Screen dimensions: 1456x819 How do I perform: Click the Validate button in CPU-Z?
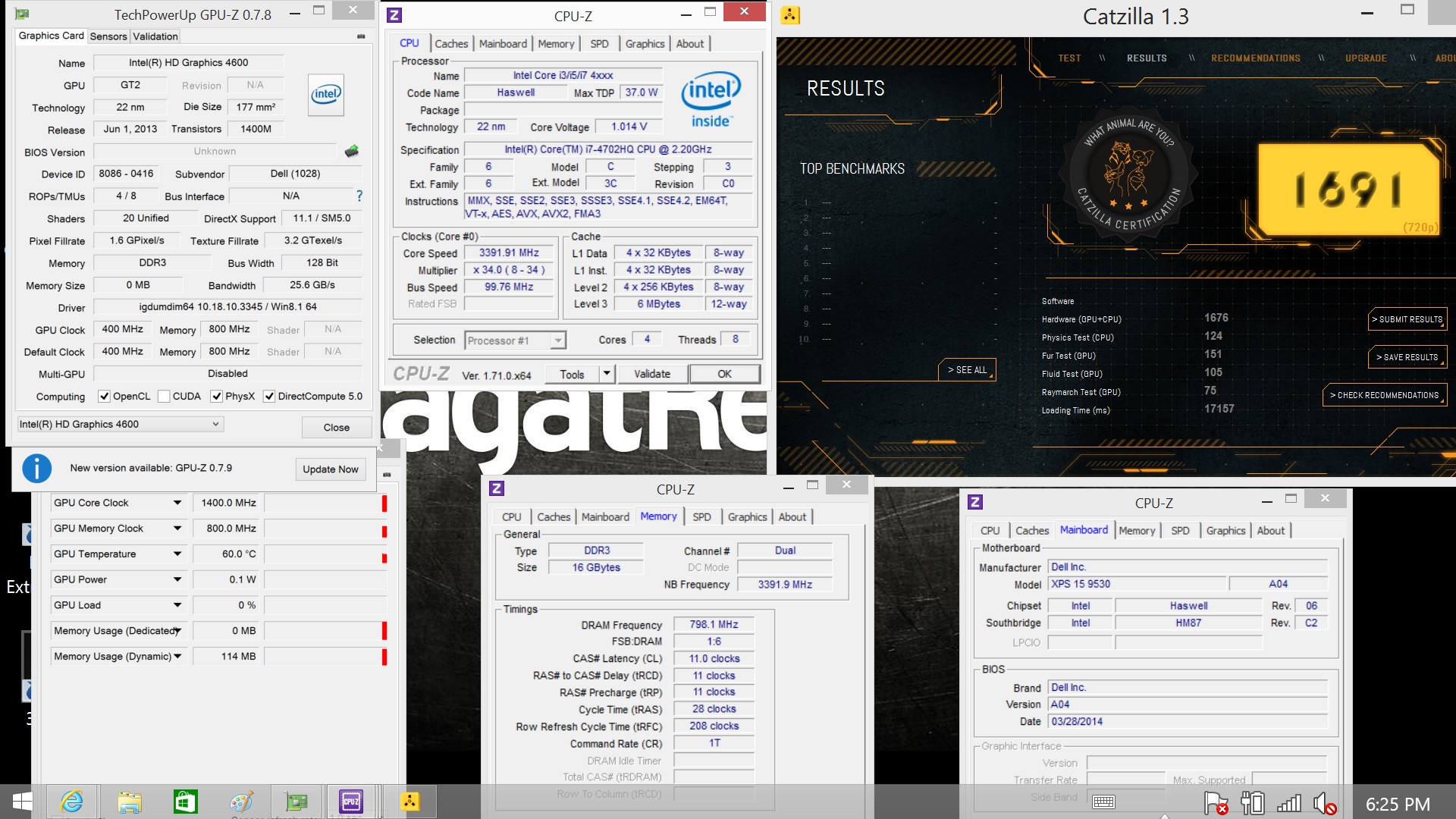point(652,374)
